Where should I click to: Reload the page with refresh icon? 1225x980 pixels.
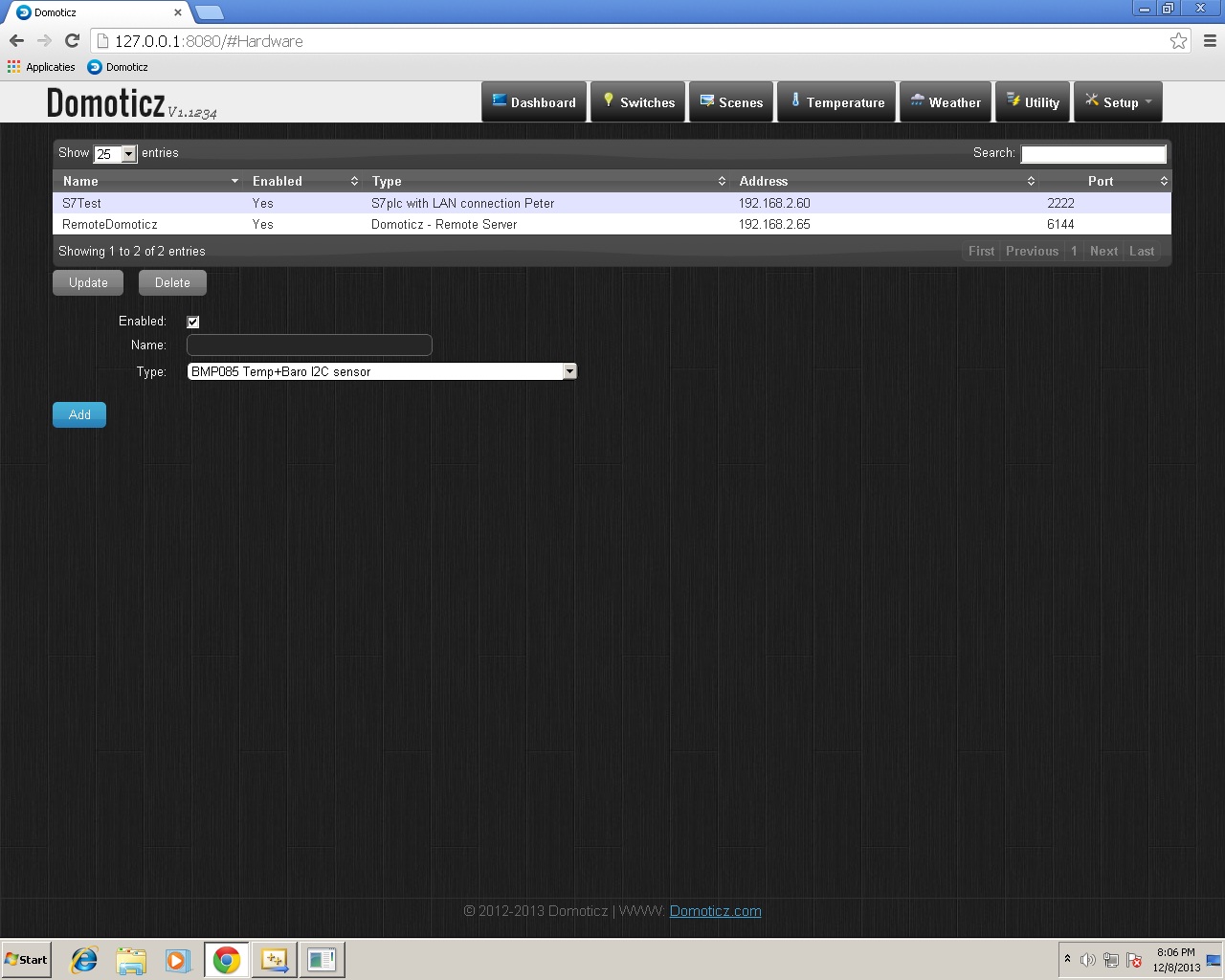[x=72, y=40]
